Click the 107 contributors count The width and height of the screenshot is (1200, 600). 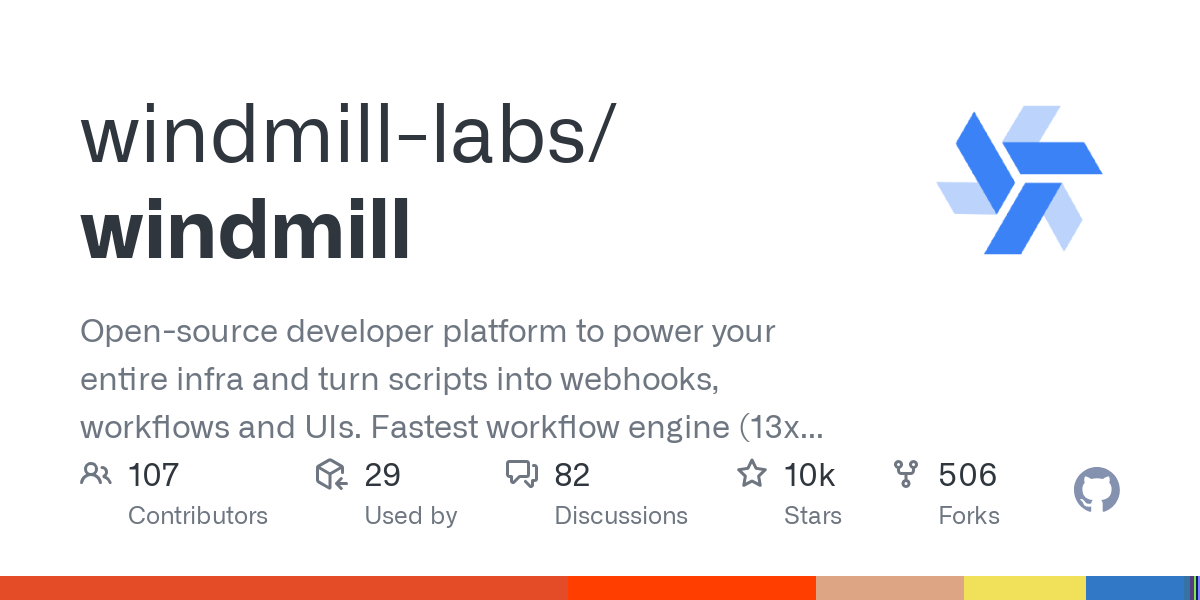click(x=153, y=474)
